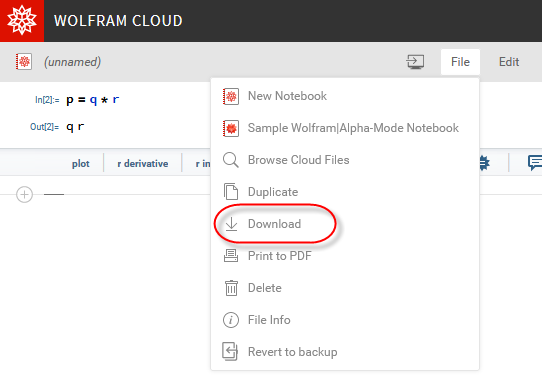This screenshot has width=542, height=382.
Task: Choose Revert to backup
Action: tap(345, 352)
